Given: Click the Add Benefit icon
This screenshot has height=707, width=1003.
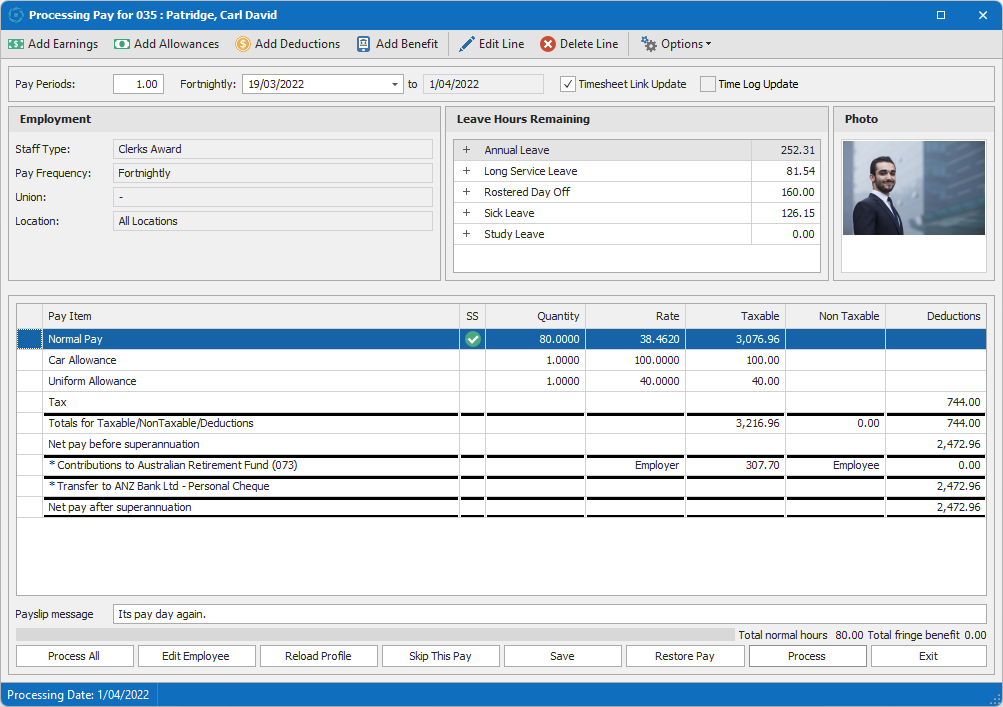Looking at the screenshot, I should [364, 44].
